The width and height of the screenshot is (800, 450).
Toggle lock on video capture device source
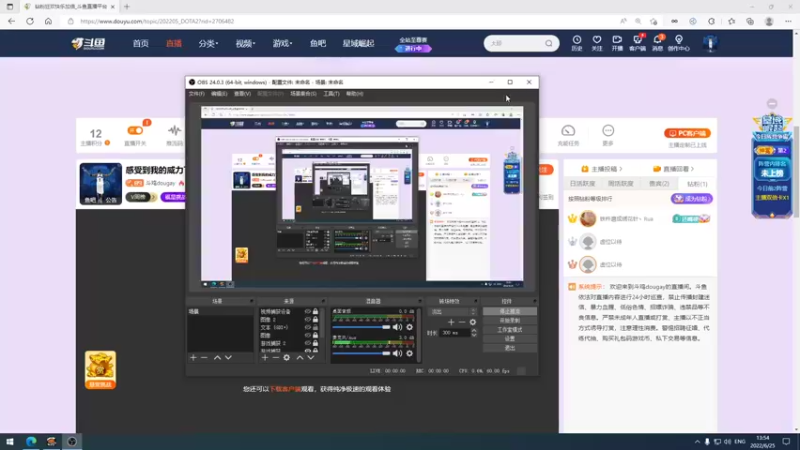point(315,311)
